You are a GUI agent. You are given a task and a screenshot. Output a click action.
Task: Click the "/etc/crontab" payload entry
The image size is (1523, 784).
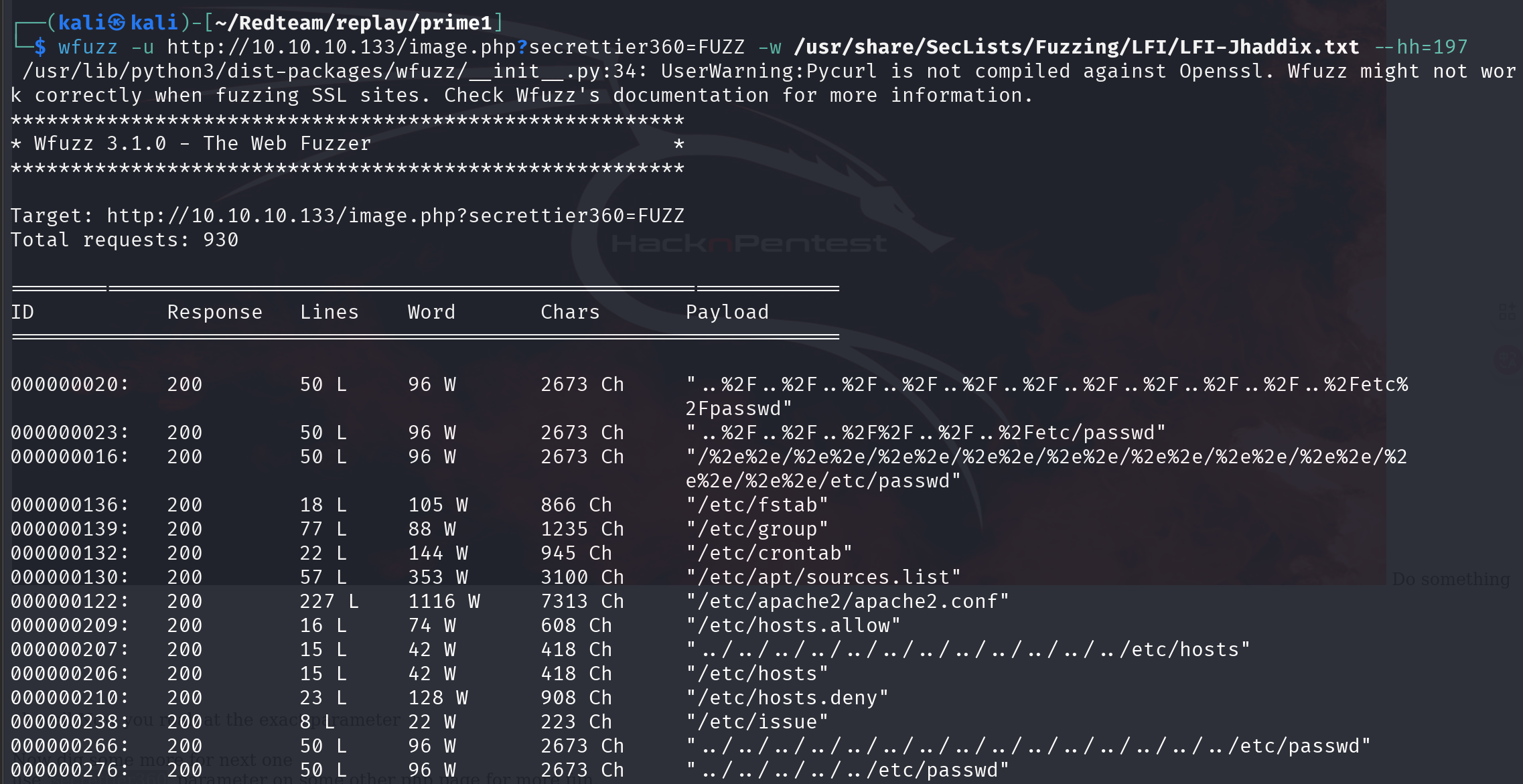click(x=769, y=553)
